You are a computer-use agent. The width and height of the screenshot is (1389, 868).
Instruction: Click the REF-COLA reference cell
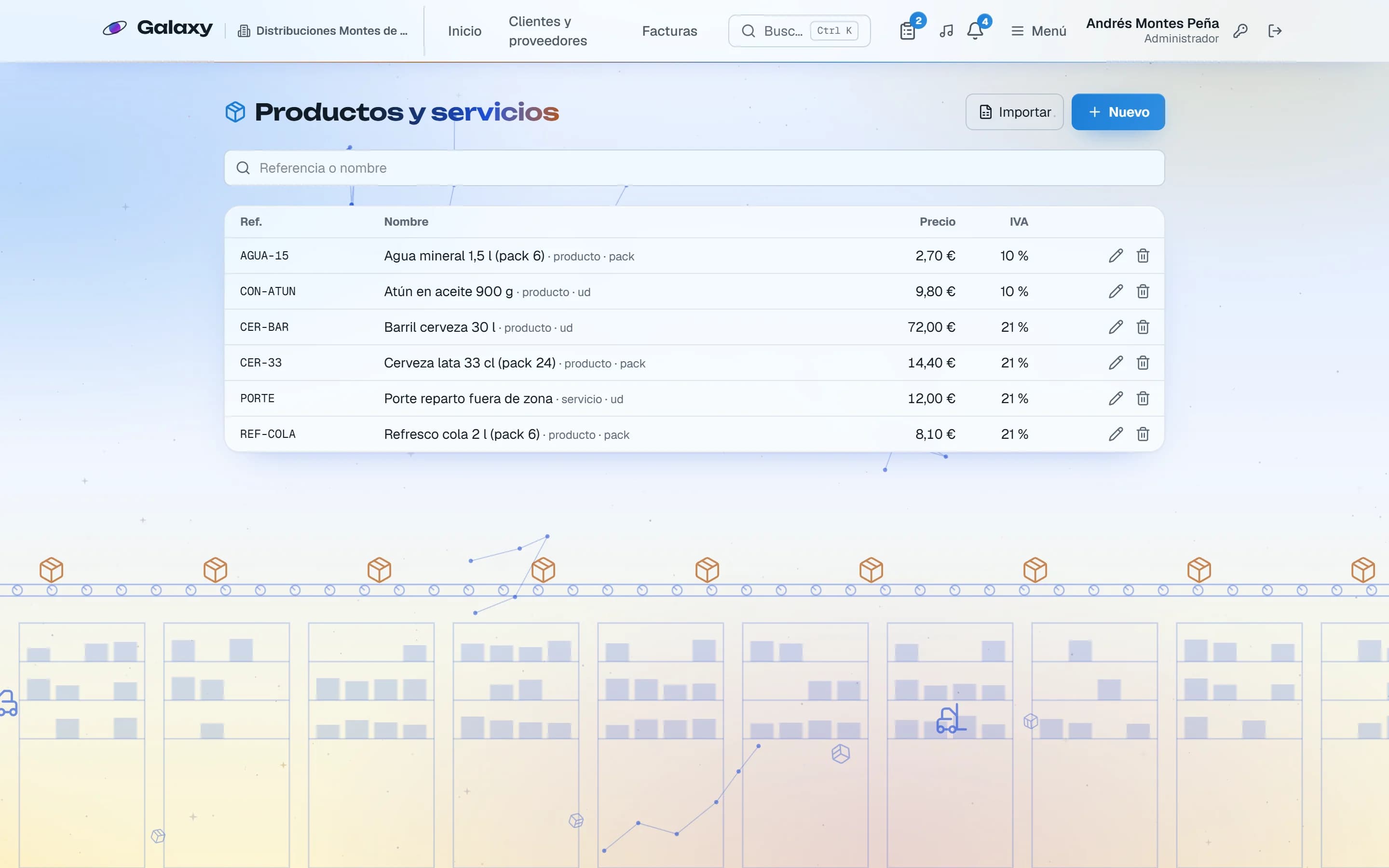[x=268, y=434]
